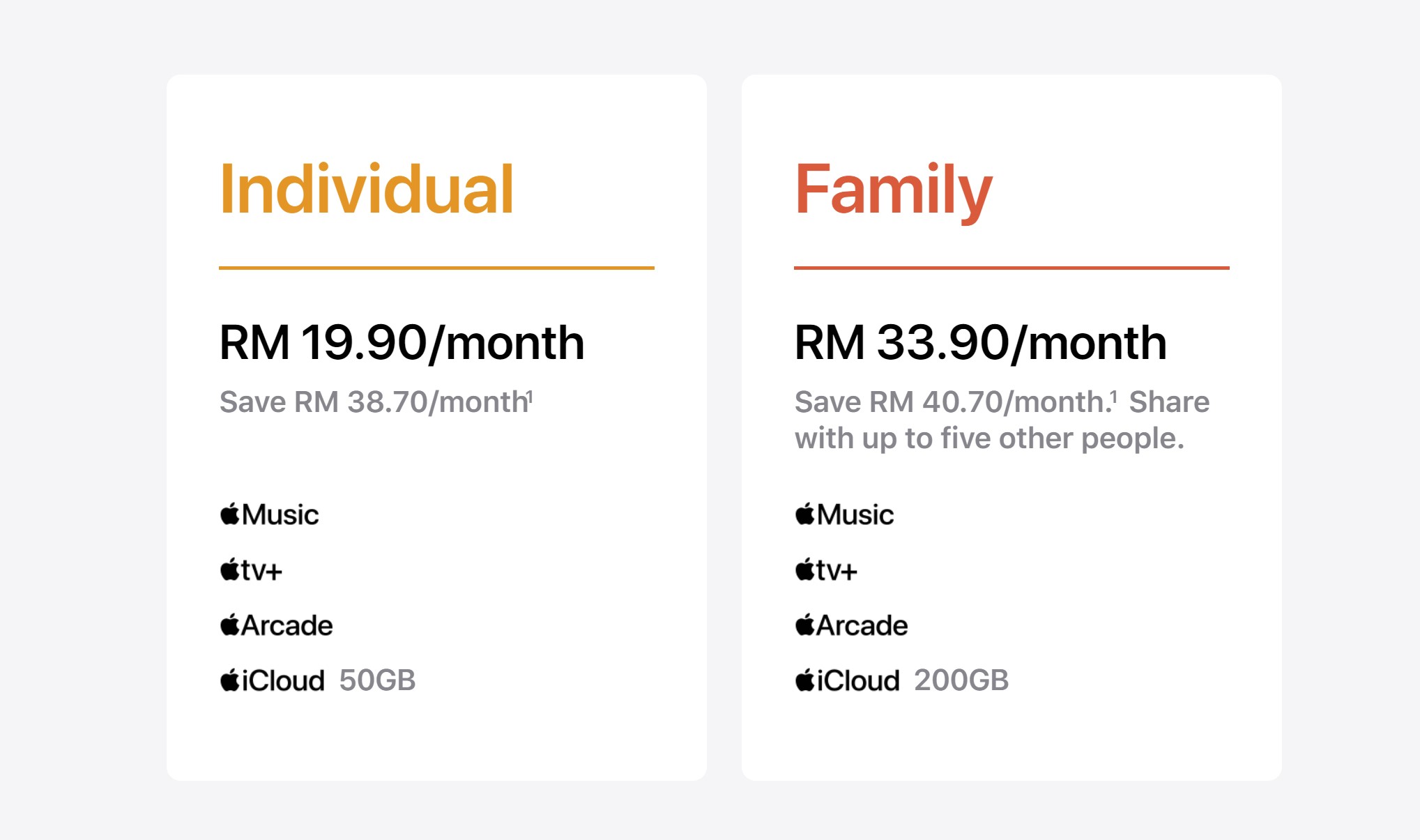Open footnote 1 beside Save RM 38.70/month
This screenshot has height=840, width=1420.
(530, 397)
